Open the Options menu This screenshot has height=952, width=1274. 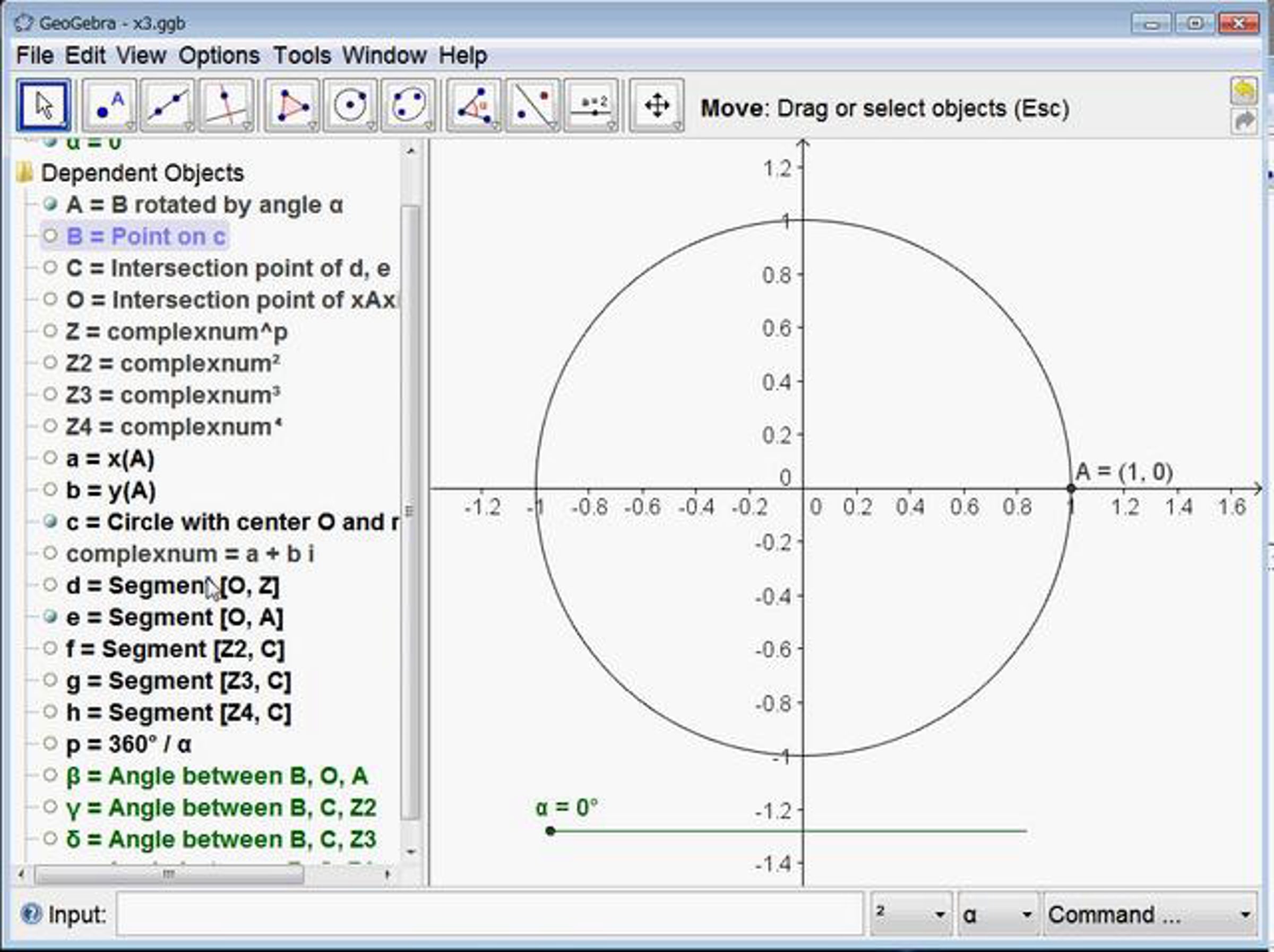(x=219, y=56)
